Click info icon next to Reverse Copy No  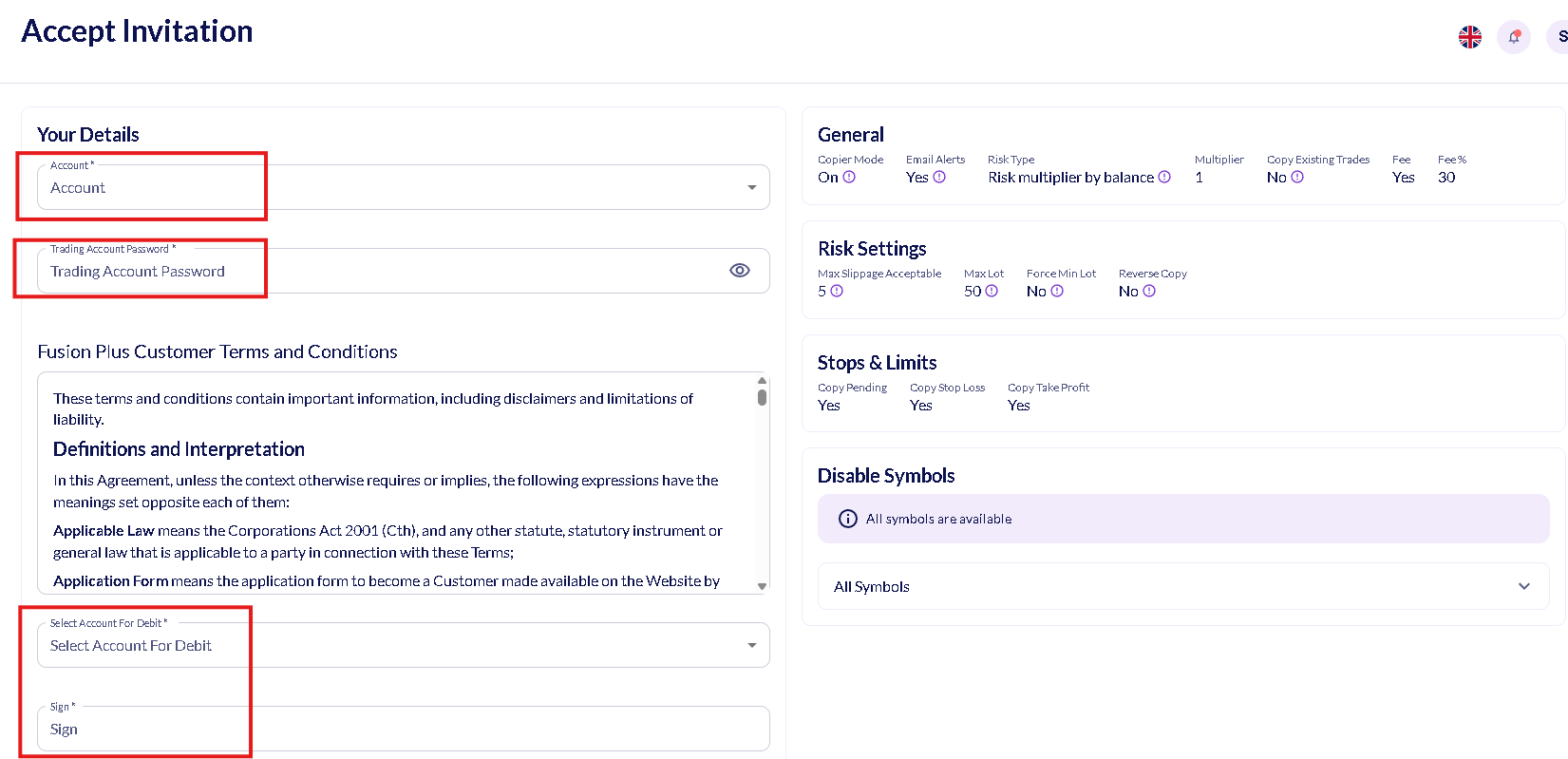point(1149,291)
